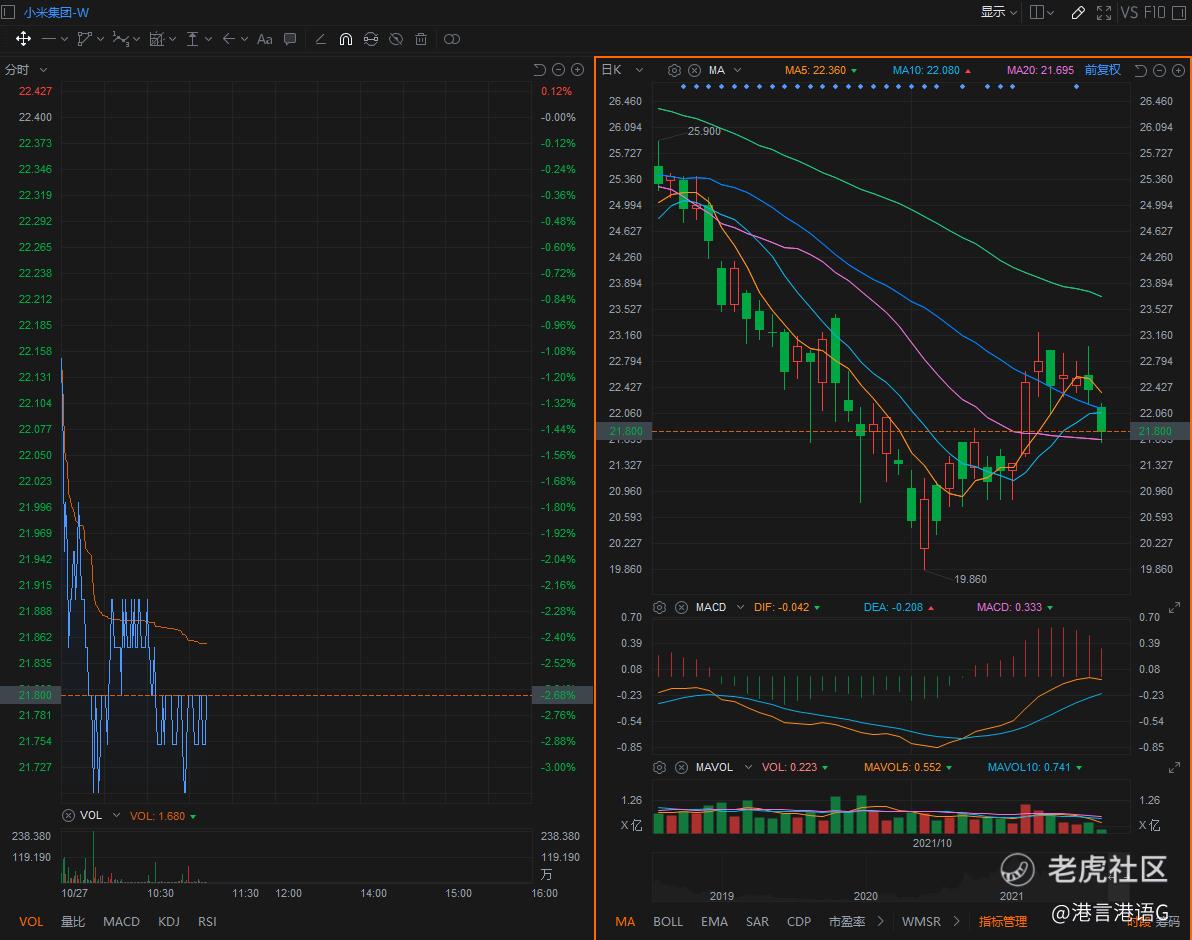Remove the MACD indicator panel
The image size is (1192, 940).
[681, 607]
